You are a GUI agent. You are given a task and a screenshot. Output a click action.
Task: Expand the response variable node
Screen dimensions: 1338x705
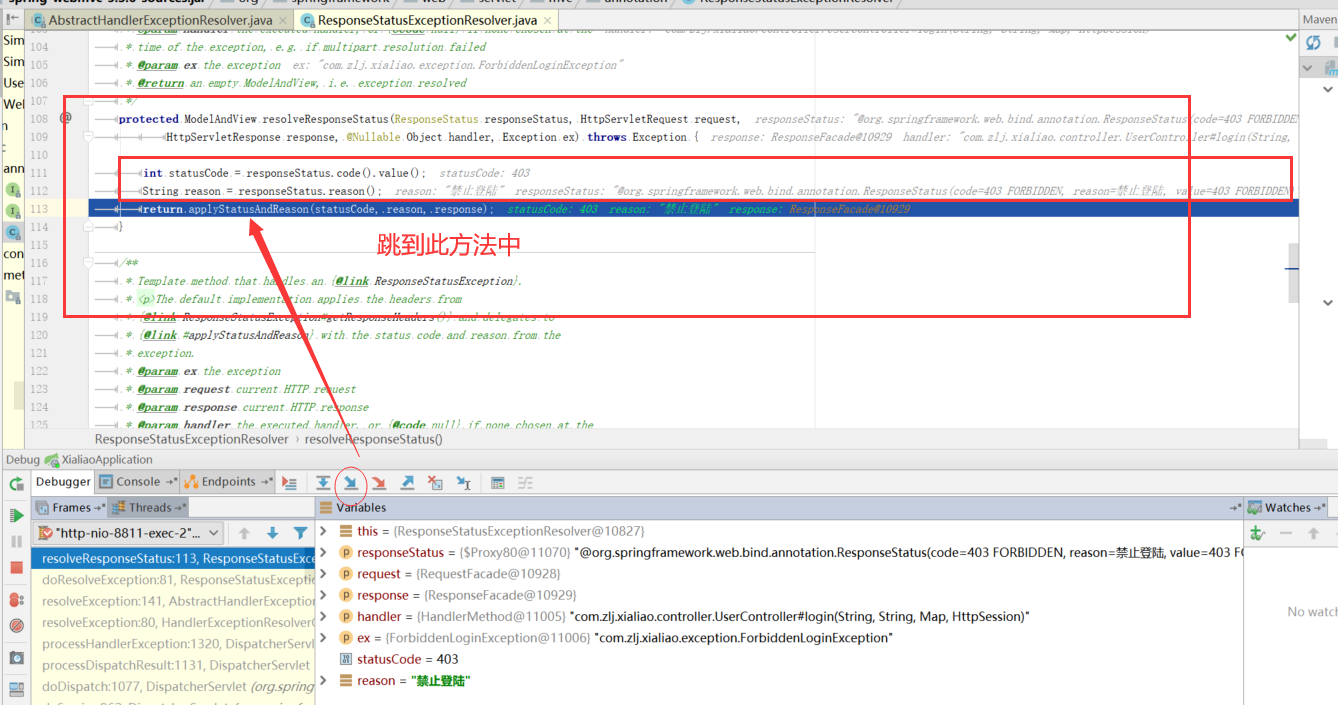pos(323,595)
